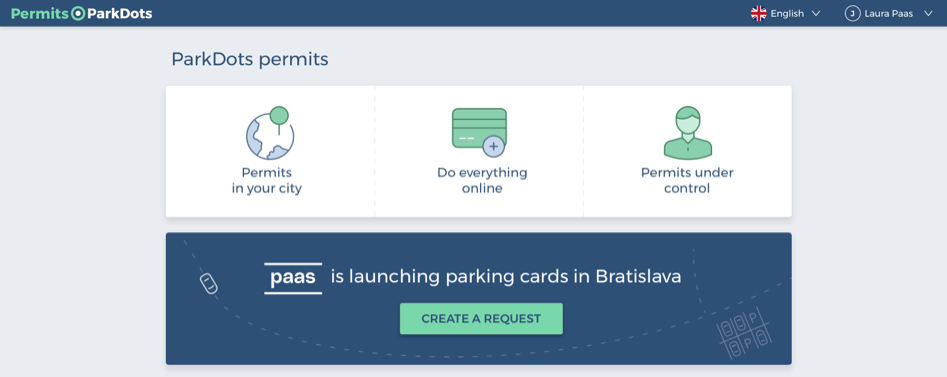Viewport: 947px width, 377px height.
Task: Click the chevron next to English
Action: coord(815,13)
